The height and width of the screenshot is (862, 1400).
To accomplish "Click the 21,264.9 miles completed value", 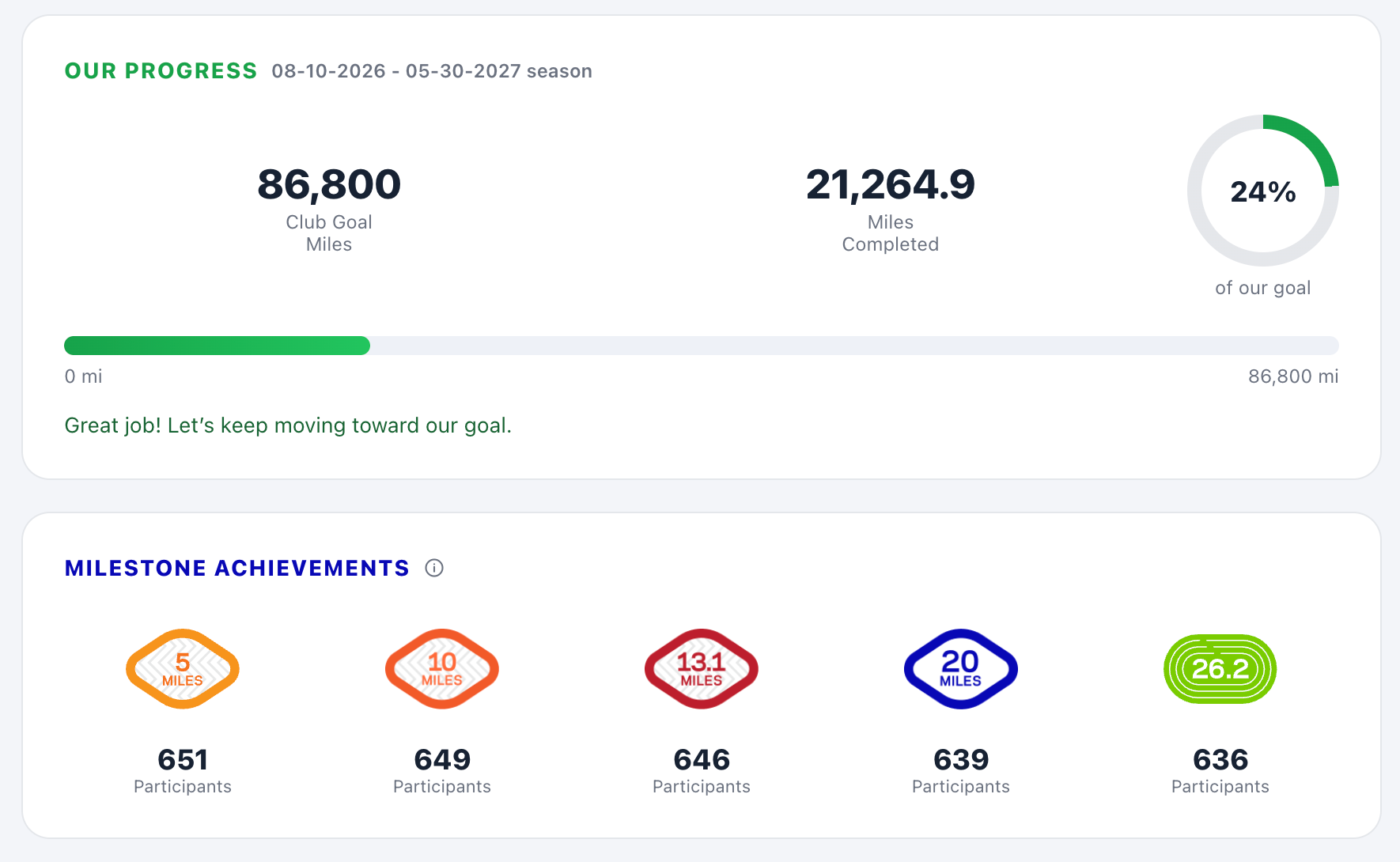I will point(891,184).
